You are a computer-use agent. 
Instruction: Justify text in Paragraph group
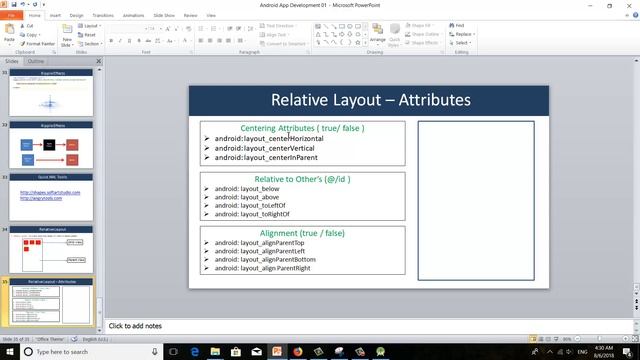pyautogui.click(x=229, y=41)
